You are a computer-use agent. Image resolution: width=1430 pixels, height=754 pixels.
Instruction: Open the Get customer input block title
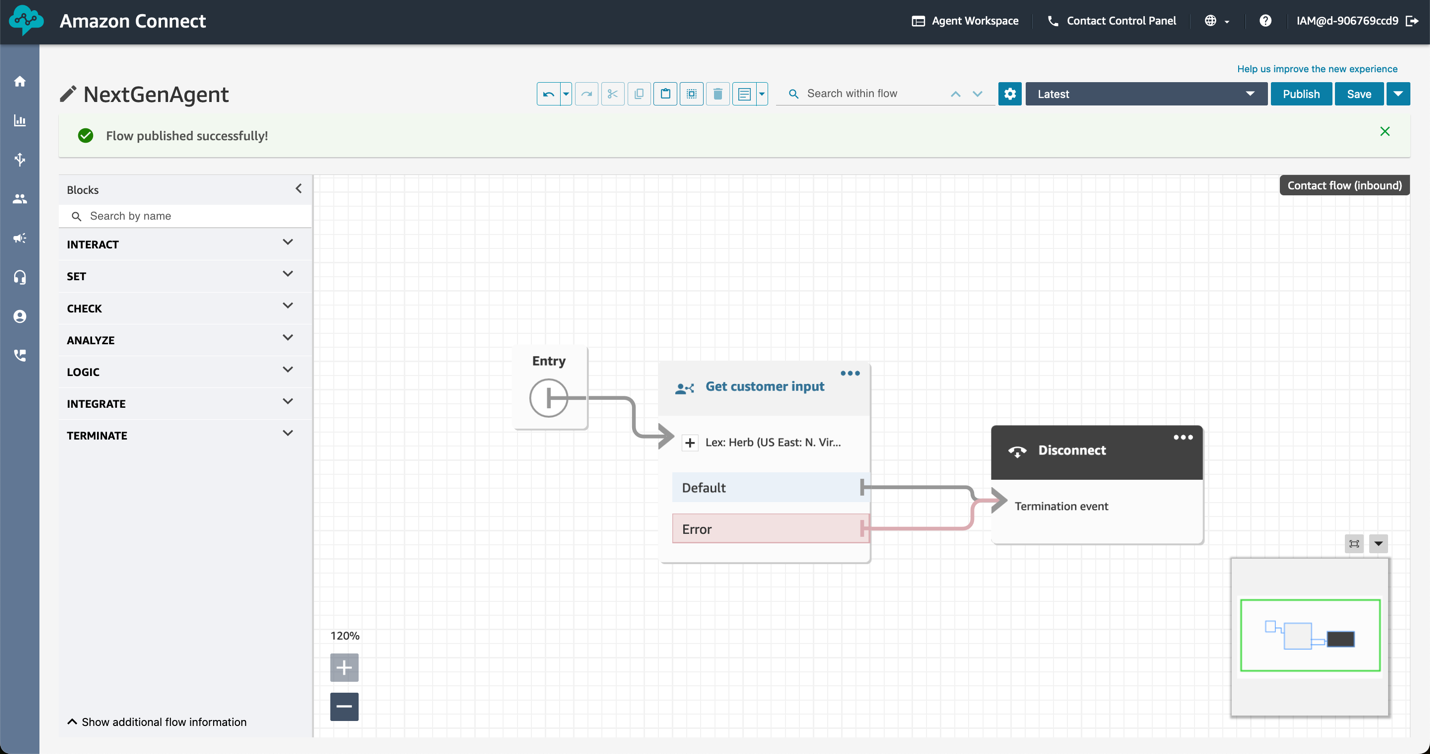click(x=765, y=387)
